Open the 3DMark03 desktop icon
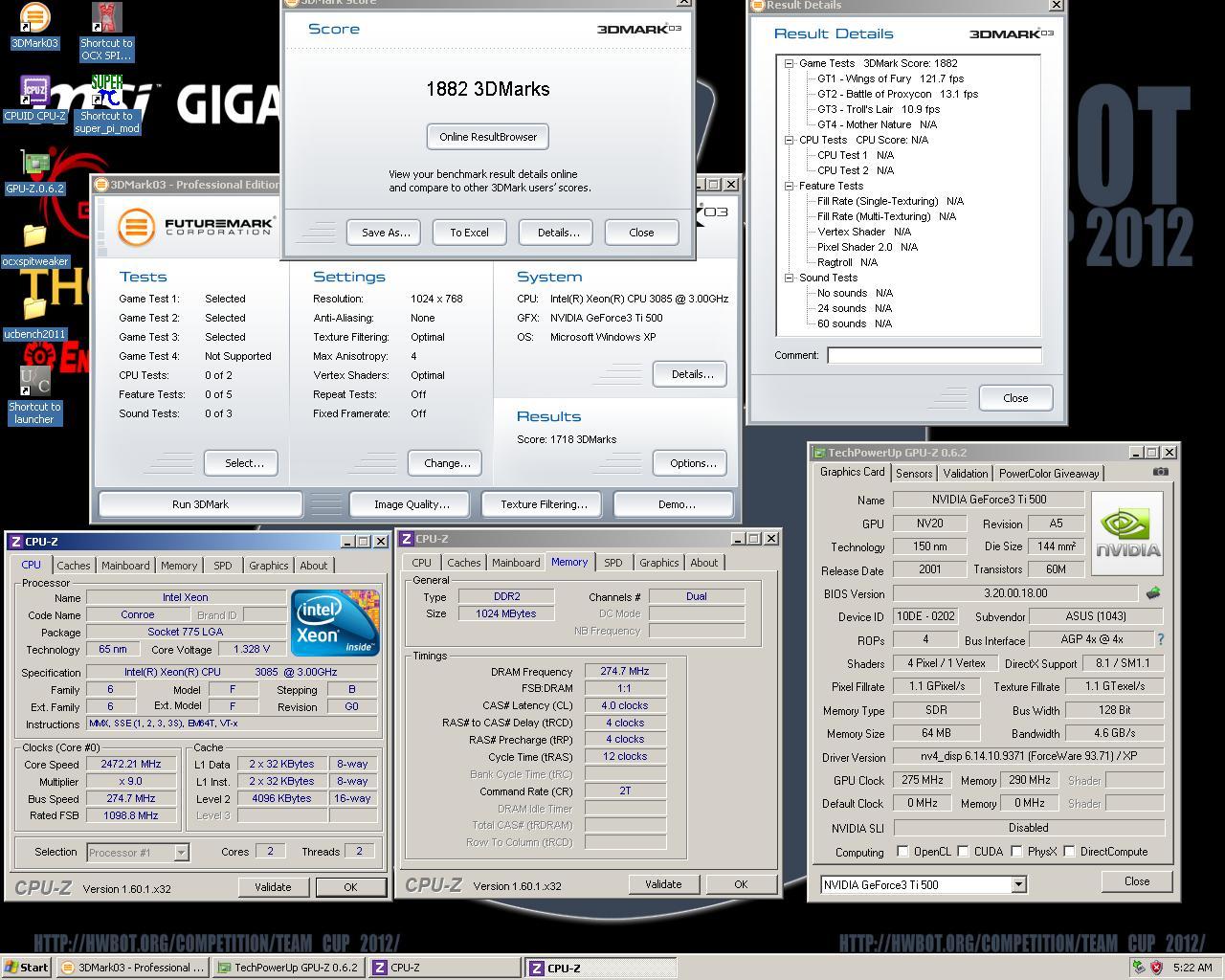 click(x=34, y=26)
